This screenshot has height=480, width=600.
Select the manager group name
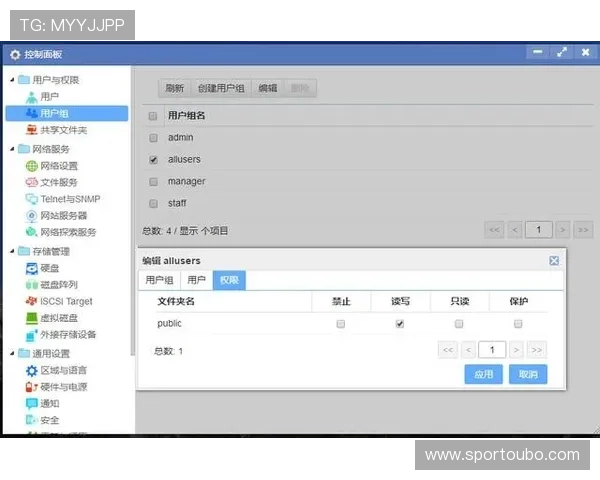point(187,181)
